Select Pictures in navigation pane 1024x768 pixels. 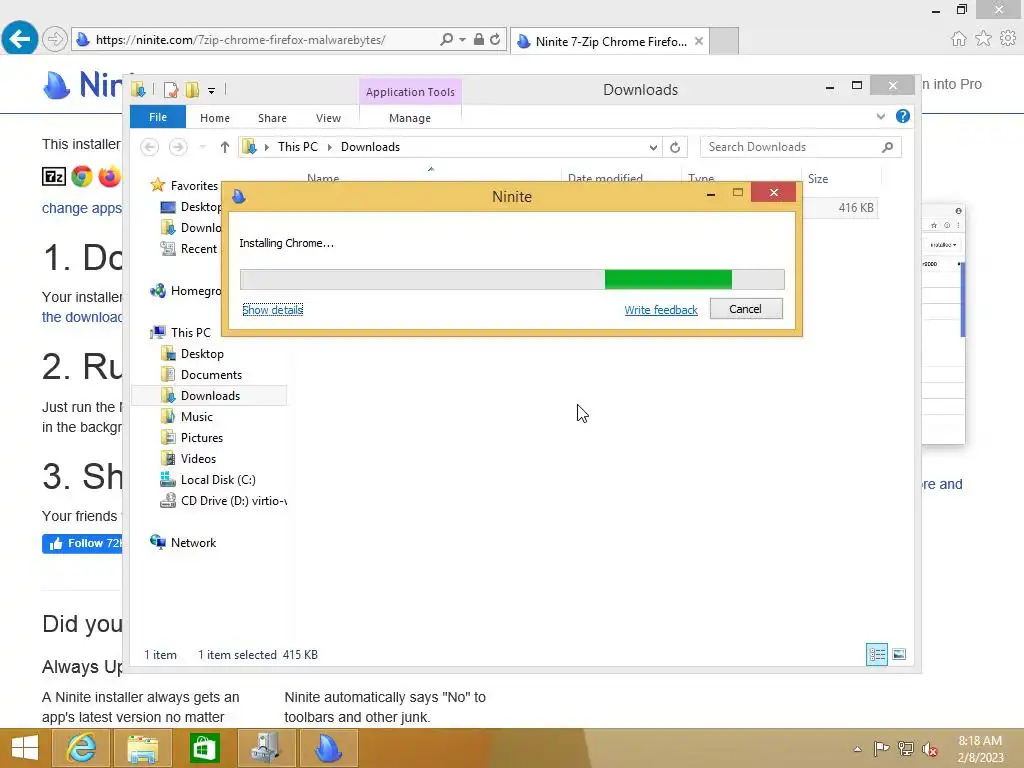(x=202, y=438)
